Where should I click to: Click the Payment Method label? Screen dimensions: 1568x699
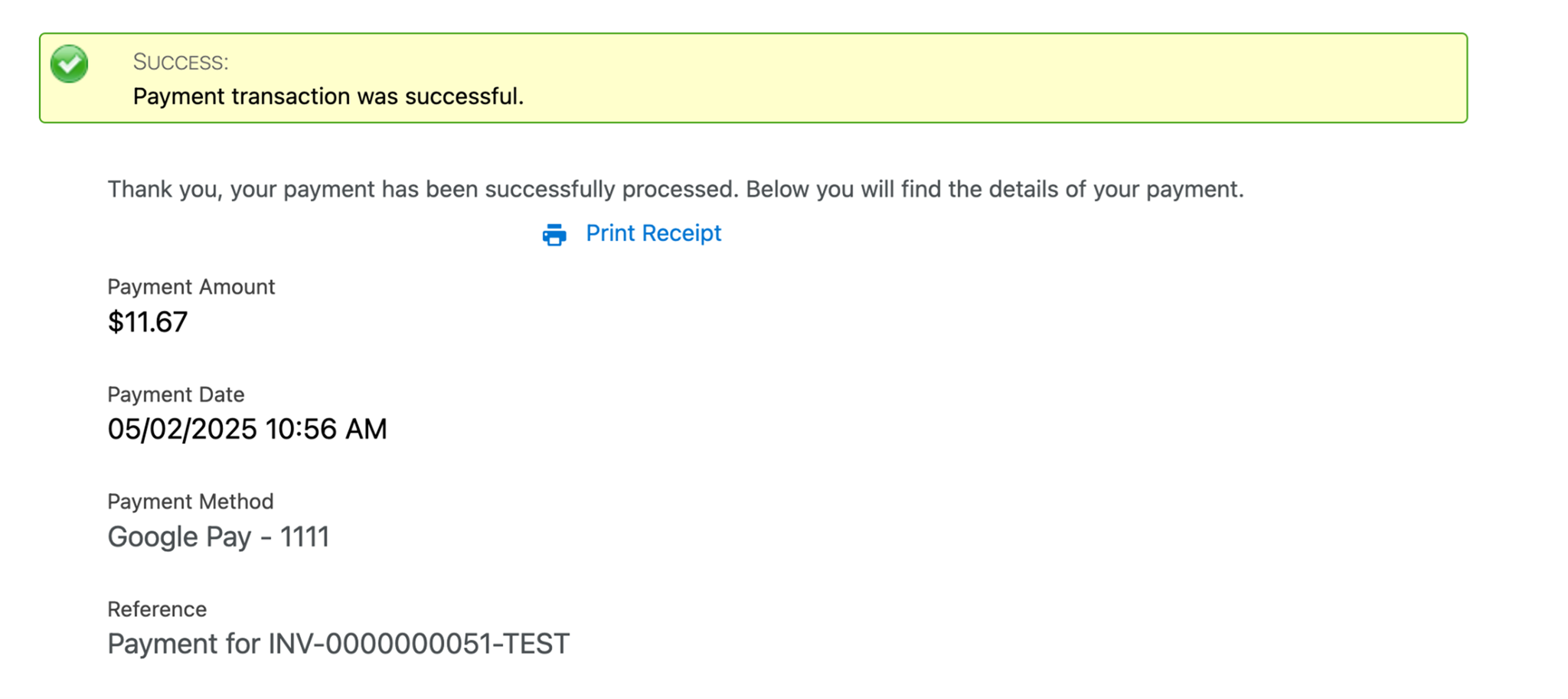(190, 501)
